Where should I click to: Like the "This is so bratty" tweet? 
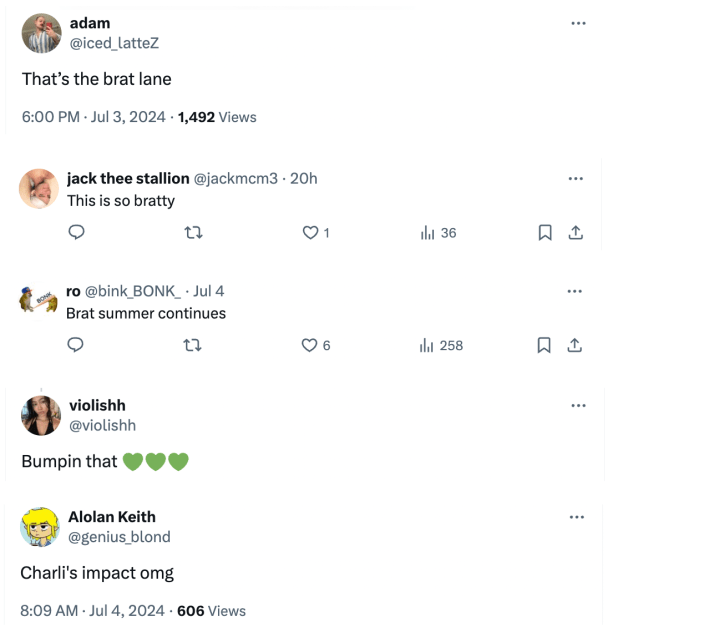tap(310, 233)
